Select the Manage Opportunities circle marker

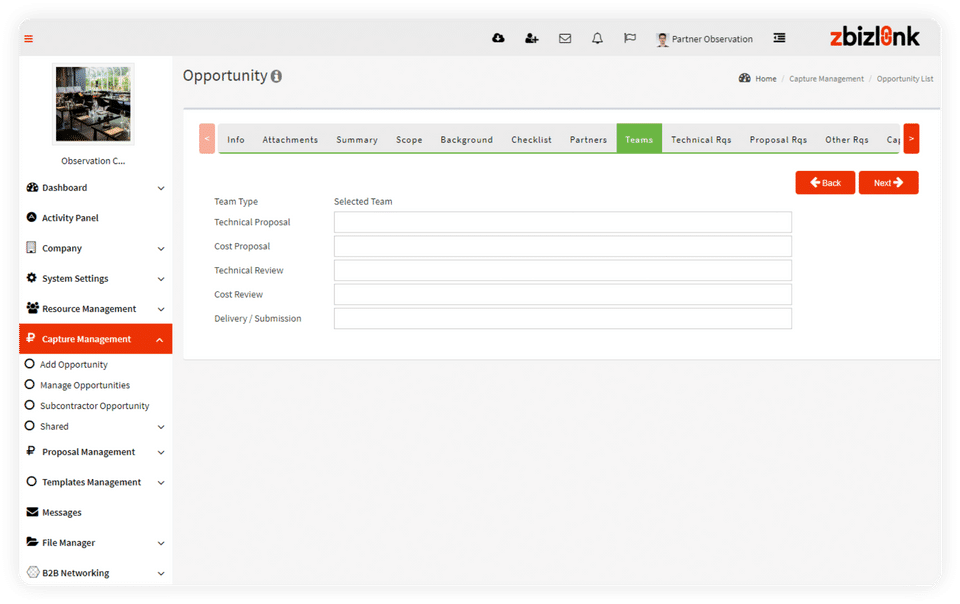click(x=29, y=384)
